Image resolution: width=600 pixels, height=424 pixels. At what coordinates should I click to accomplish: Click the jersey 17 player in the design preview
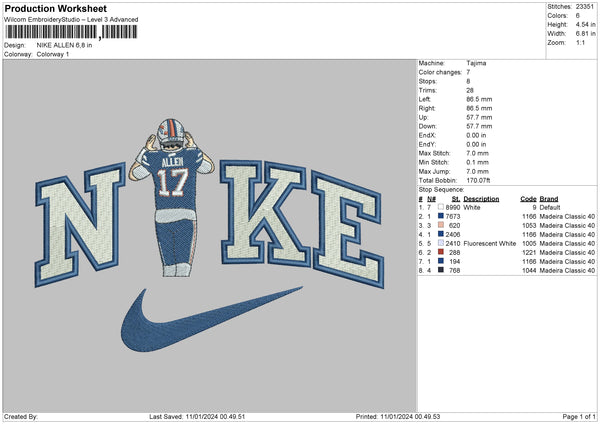point(171,197)
